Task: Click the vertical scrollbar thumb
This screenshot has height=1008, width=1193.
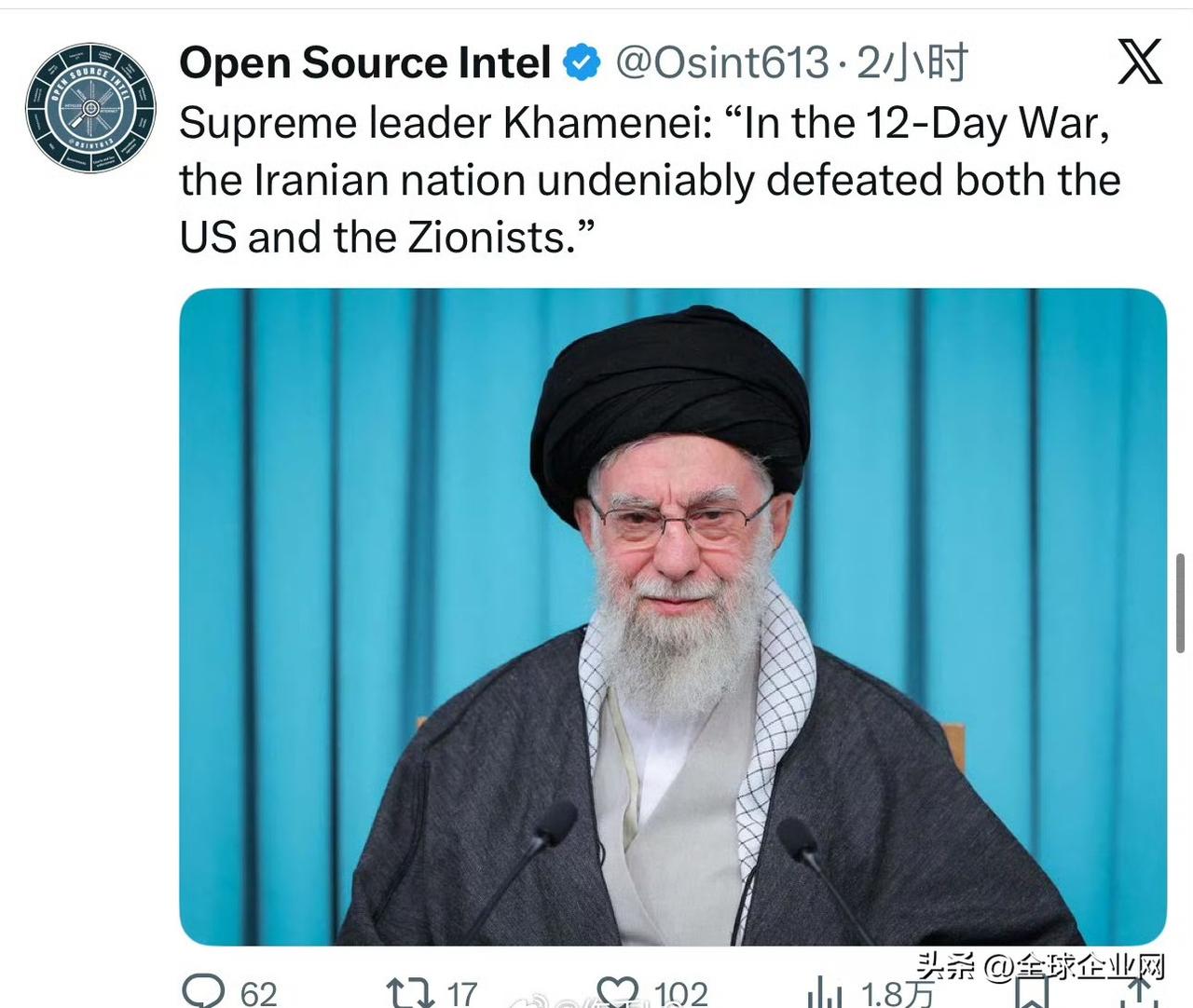Action: pos(1180,603)
